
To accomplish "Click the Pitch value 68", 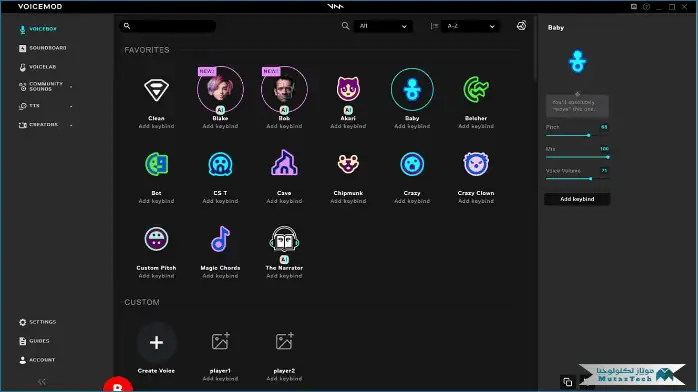I will [604, 127].
